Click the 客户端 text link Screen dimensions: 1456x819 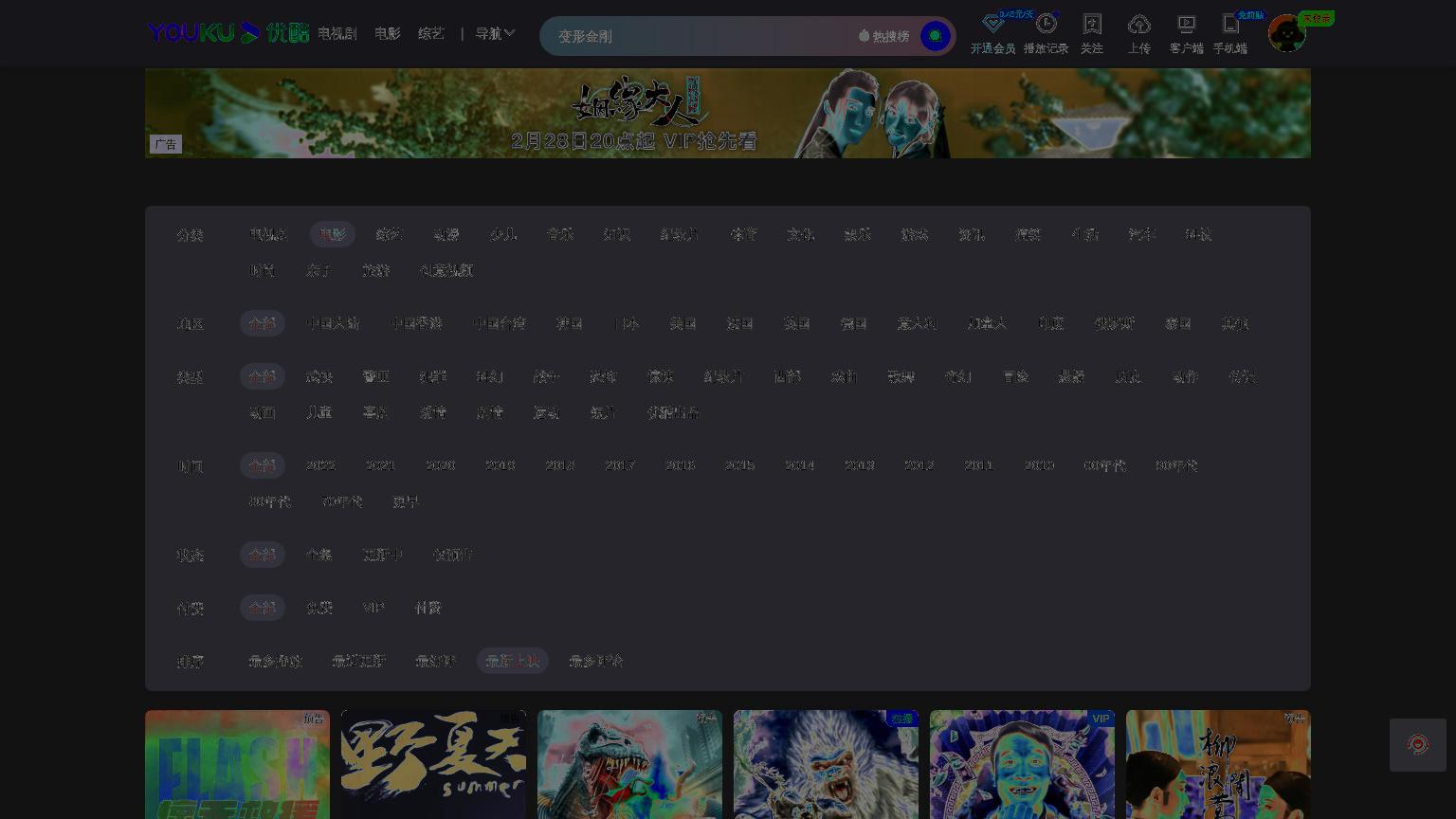pyautogui.click(x=1186, y=48)
